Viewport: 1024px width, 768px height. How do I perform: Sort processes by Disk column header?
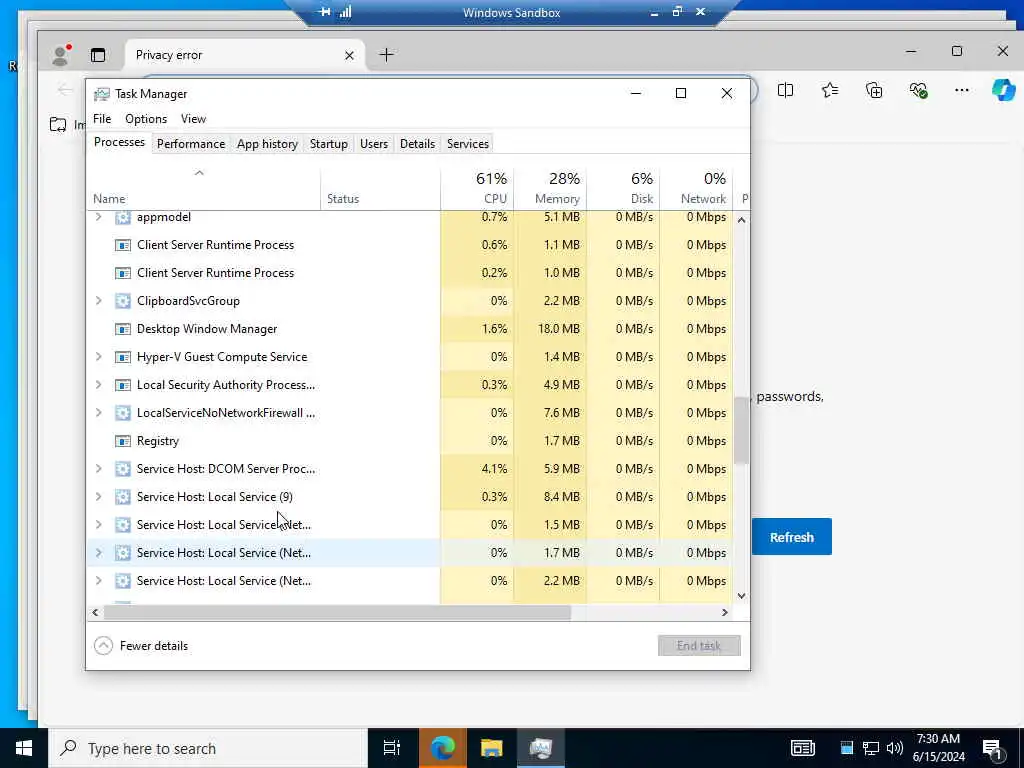624,188
